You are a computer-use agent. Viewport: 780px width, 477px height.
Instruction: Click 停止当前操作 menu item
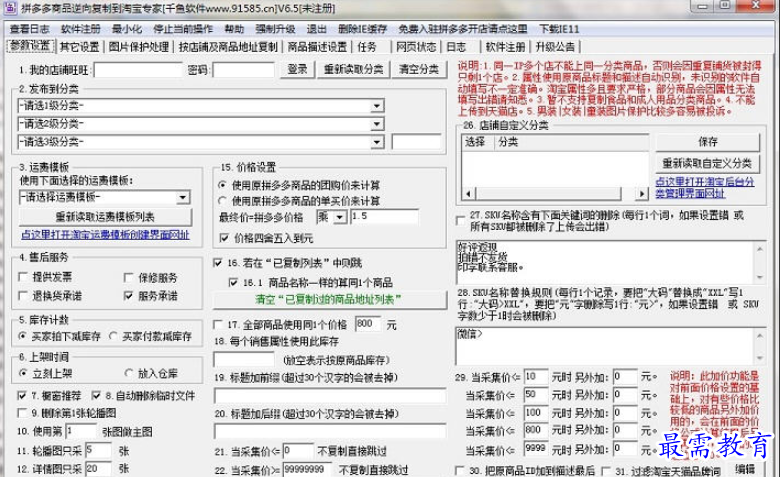[183, 29]
